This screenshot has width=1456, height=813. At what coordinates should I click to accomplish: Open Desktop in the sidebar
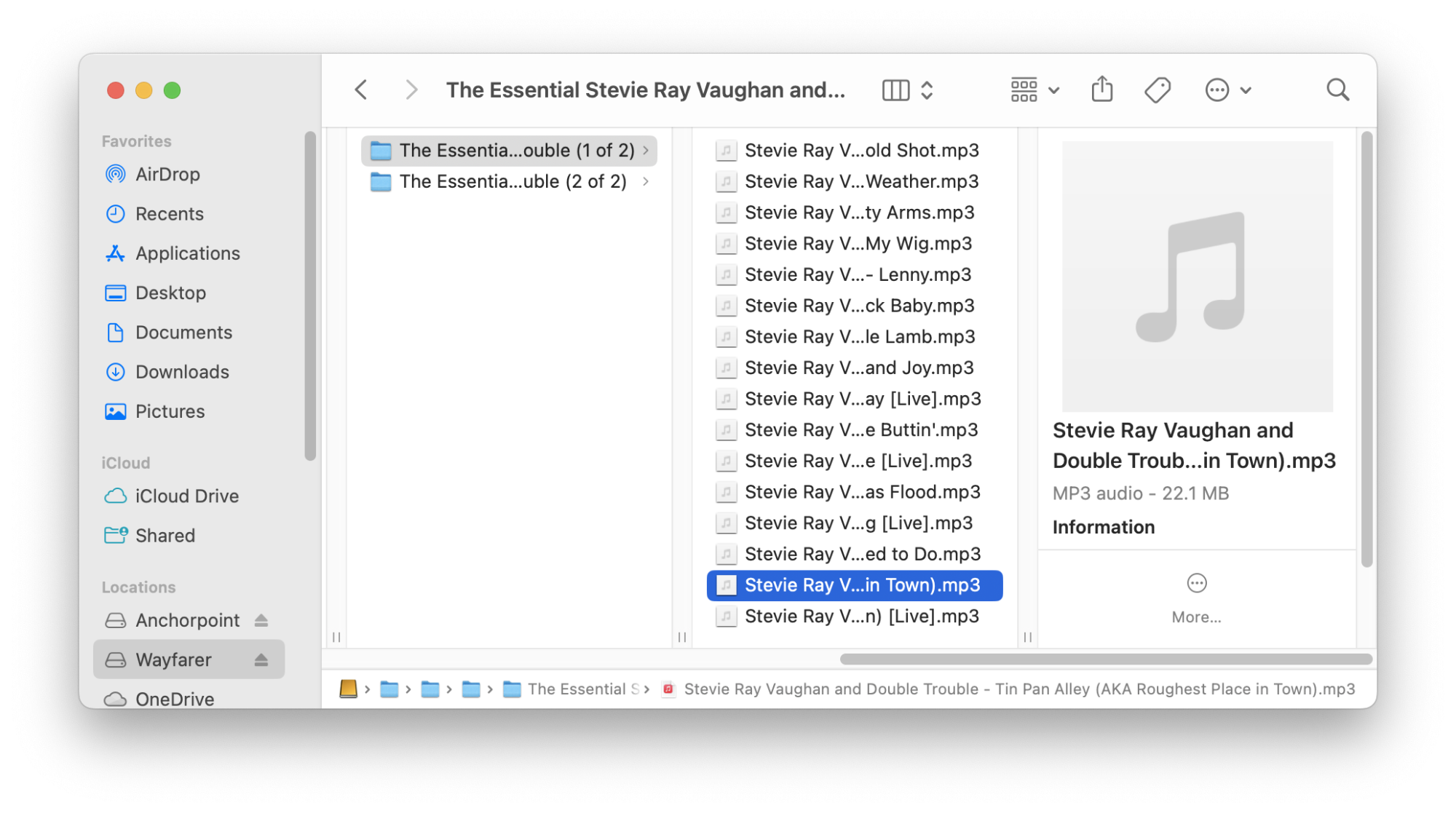[x=188, y=293]
